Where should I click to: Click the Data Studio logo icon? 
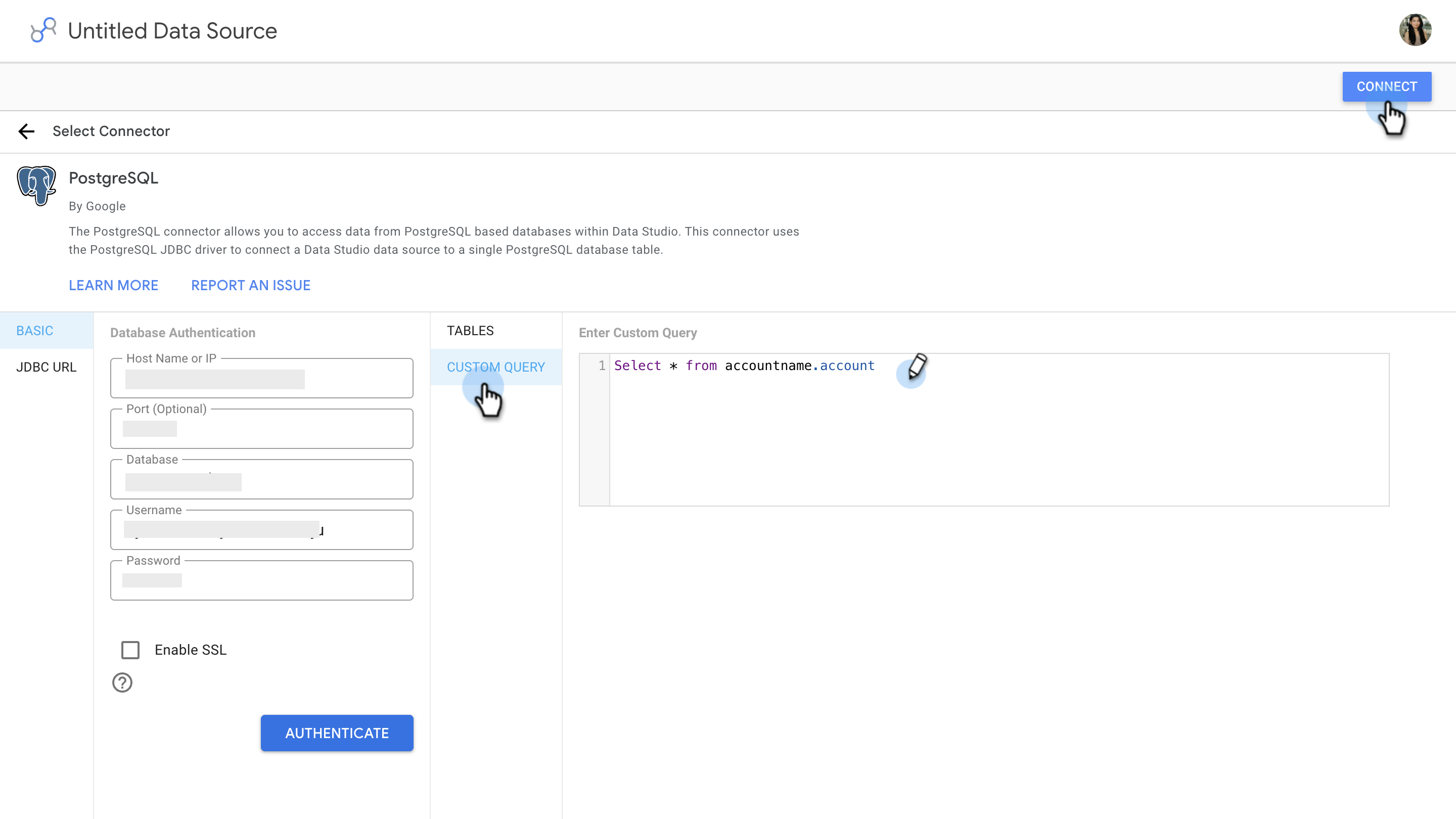(43, 30)
